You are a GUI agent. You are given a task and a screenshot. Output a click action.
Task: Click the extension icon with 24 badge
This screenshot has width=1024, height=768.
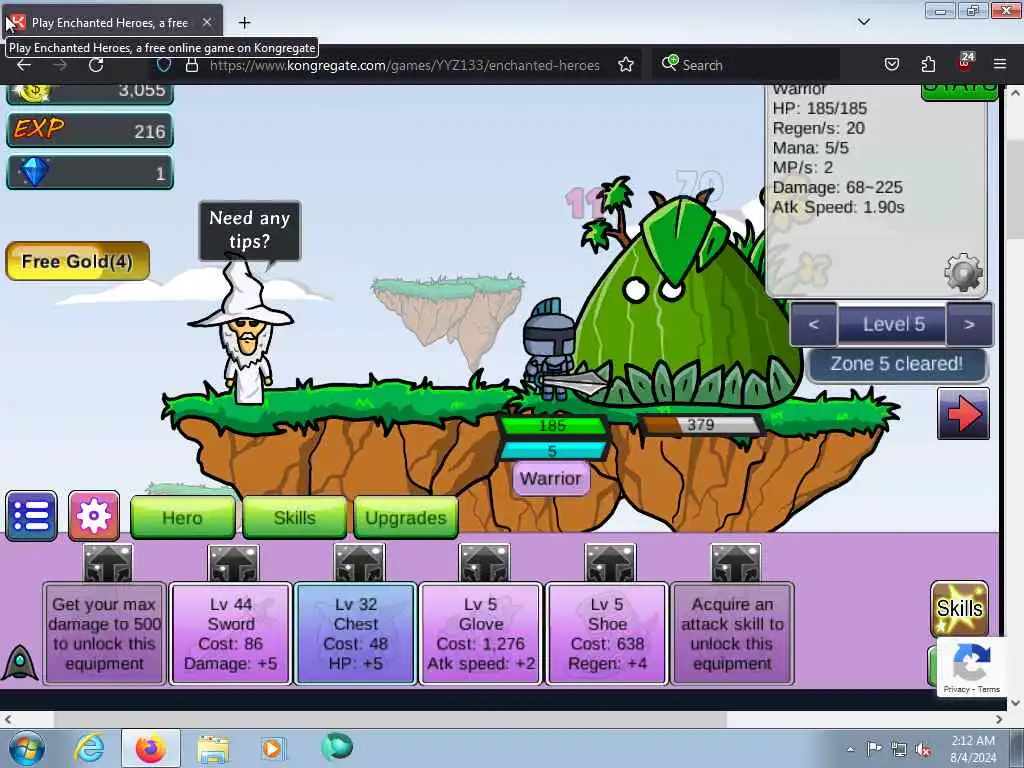click(x=965, y=63)
